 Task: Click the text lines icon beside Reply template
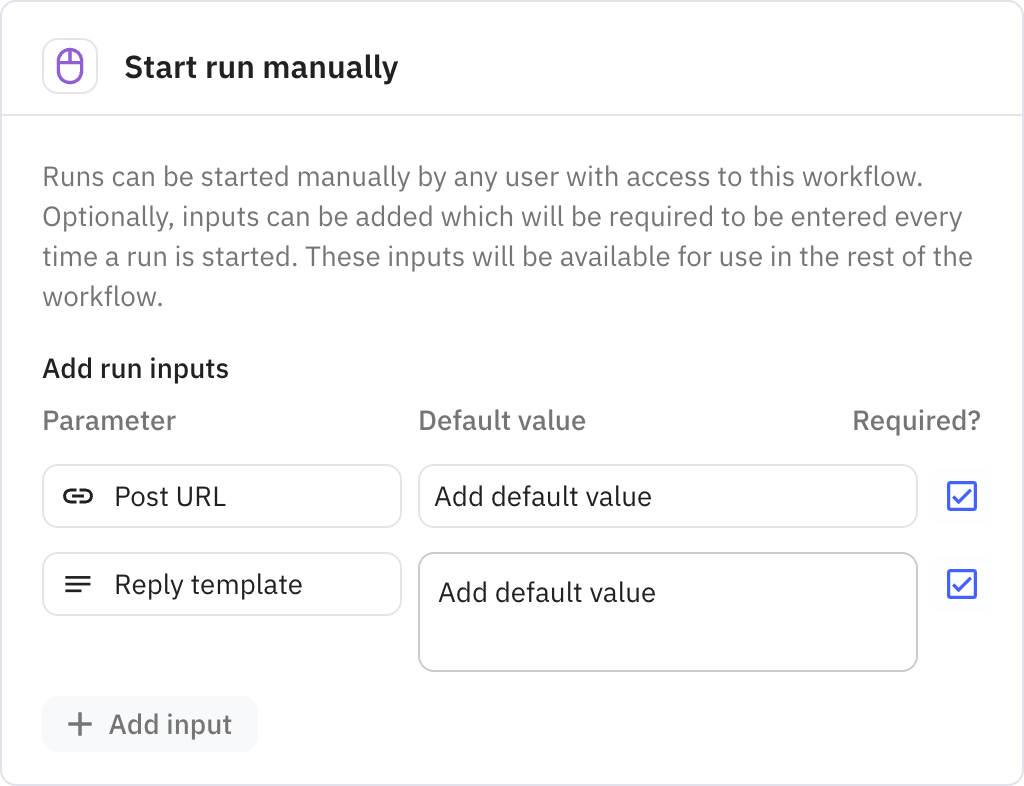coord(78,584)
